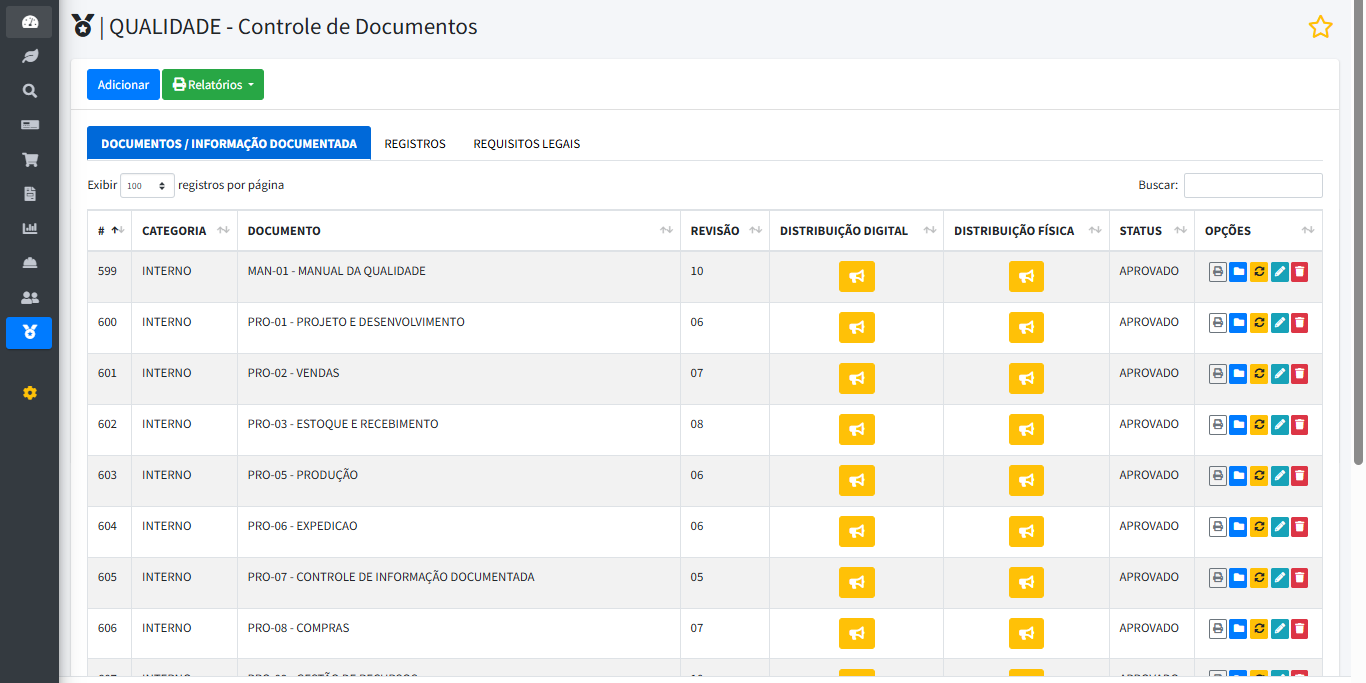
Task: Toggle physical distribution for PRO-03 ESTOQUE E RECEBIMENTO
Action: pos(1026,429)
